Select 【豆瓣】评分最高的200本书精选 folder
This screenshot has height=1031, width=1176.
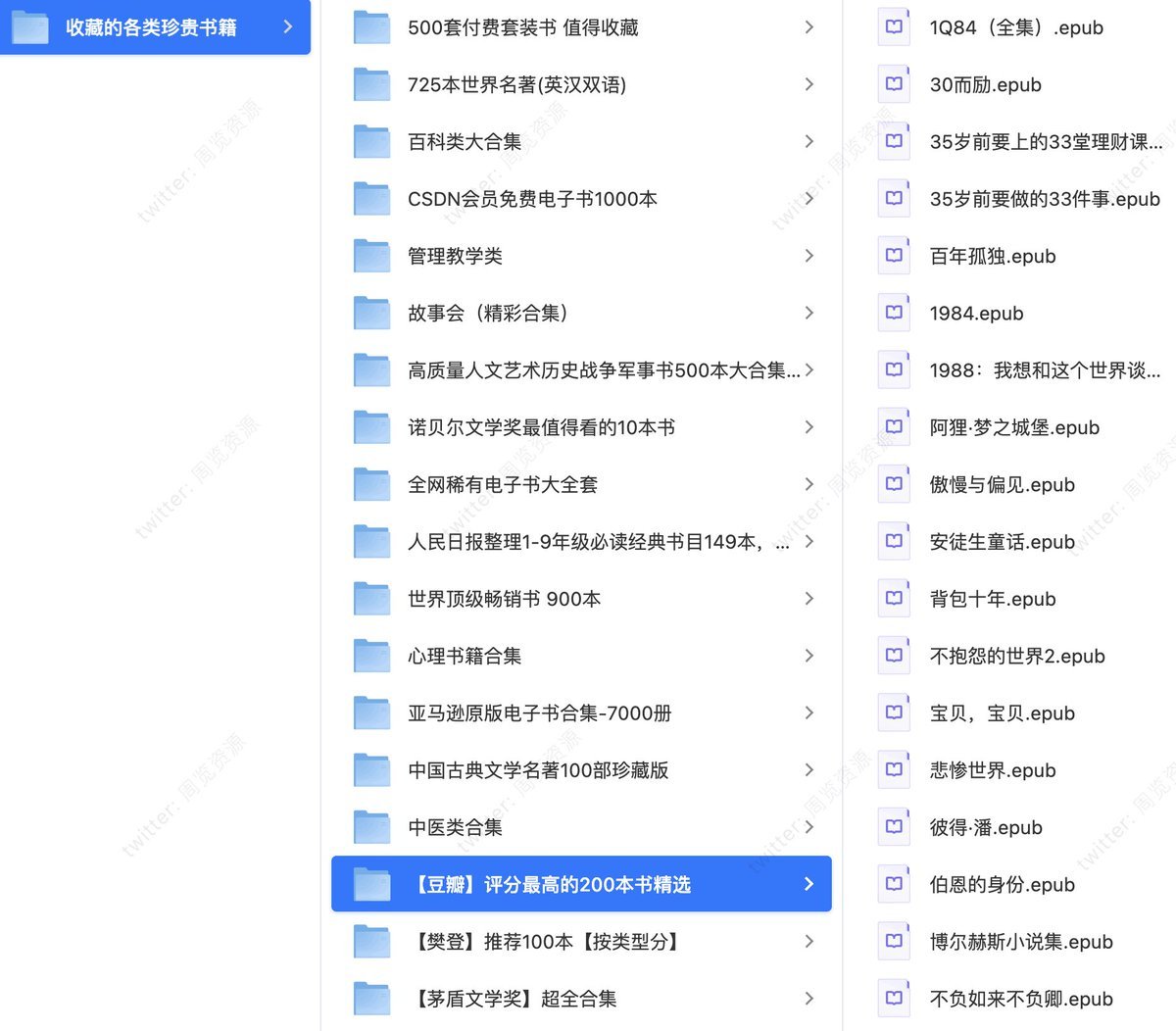581,884
